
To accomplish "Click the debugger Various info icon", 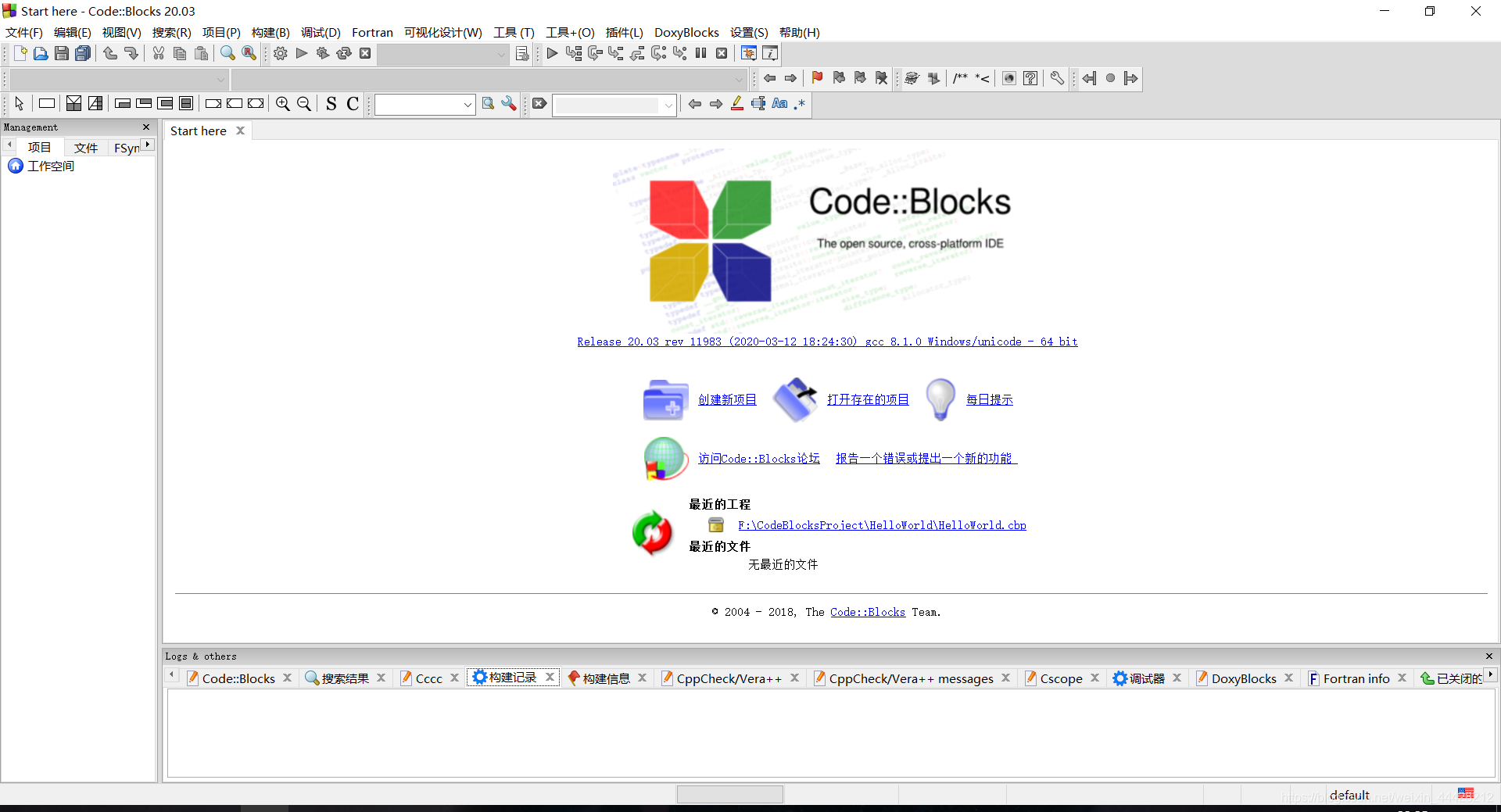I will click(x=770, y=53).
